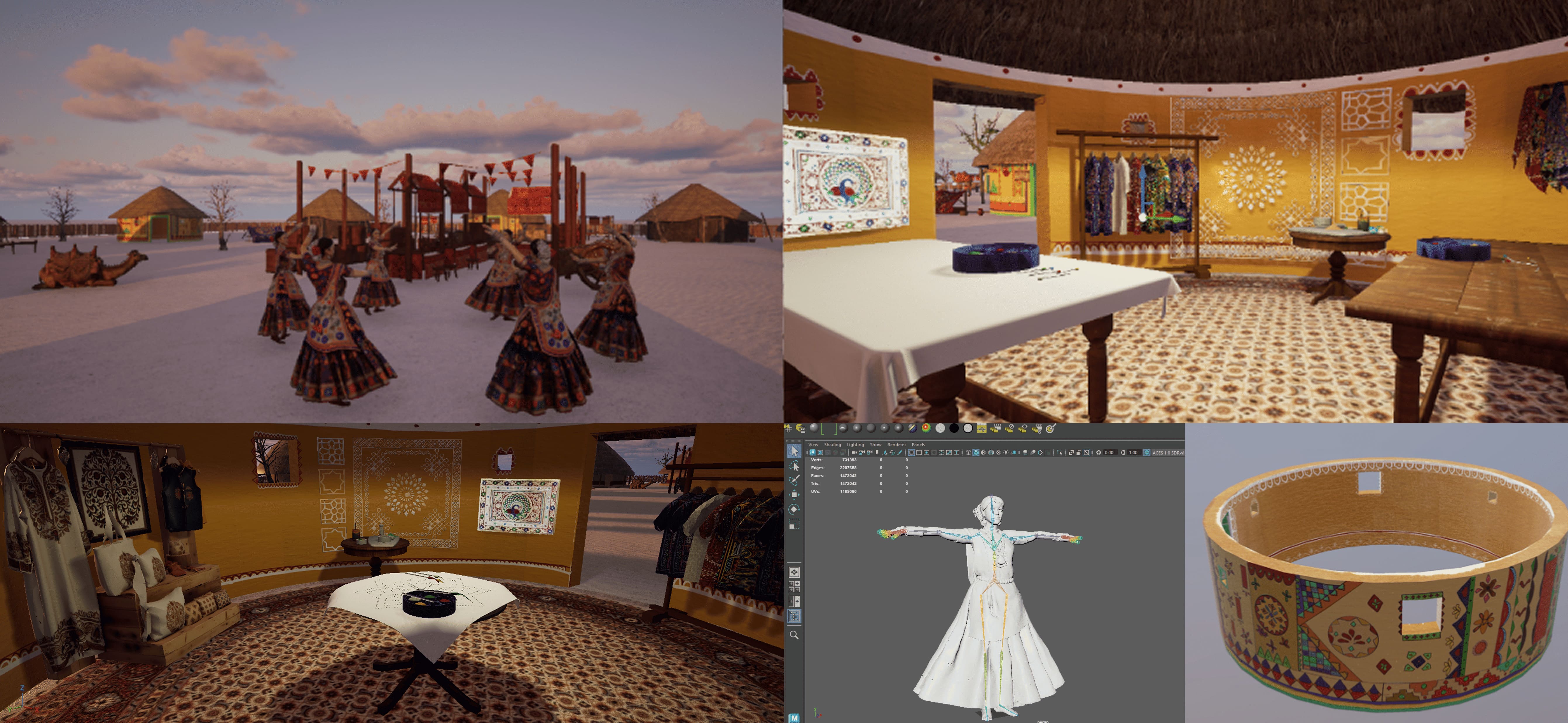The width and height of the screenshot is (1568, 723).
Task: Click the Field Chart button in the toolbar
Action: tap(942, 452)
